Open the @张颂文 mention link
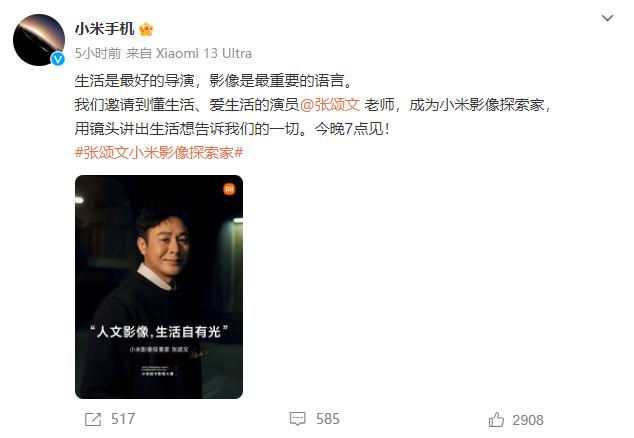This screenshot has height=438, width=634. coord(330,105)
